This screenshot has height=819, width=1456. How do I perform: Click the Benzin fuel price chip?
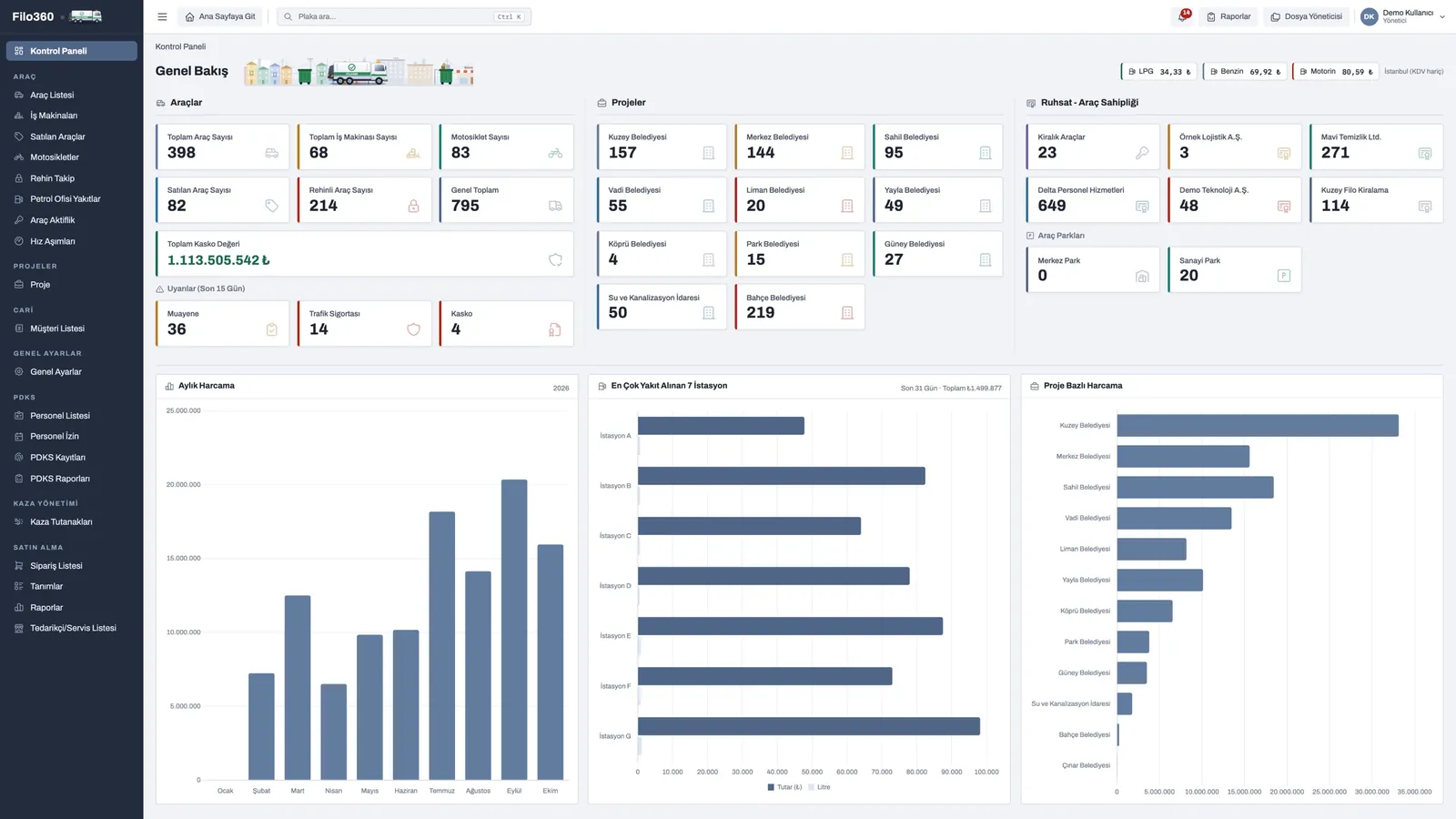click(1245, 71)
